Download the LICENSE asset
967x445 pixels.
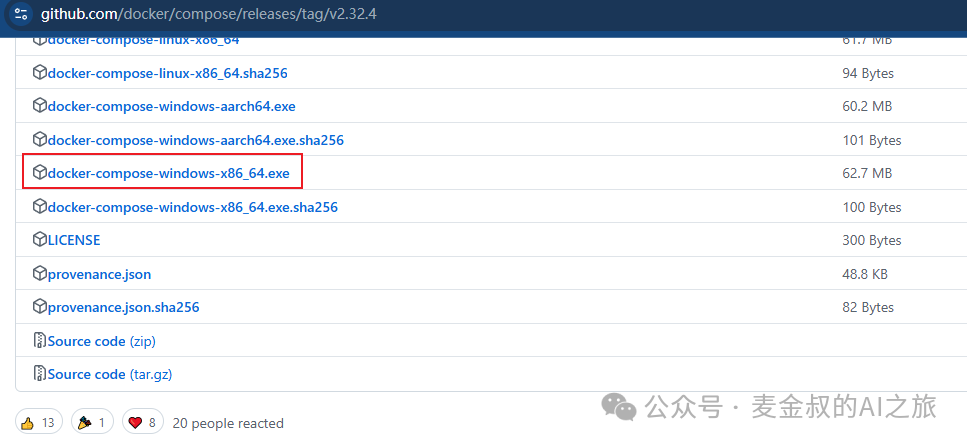pyautogui.click(x=74, y=240)
